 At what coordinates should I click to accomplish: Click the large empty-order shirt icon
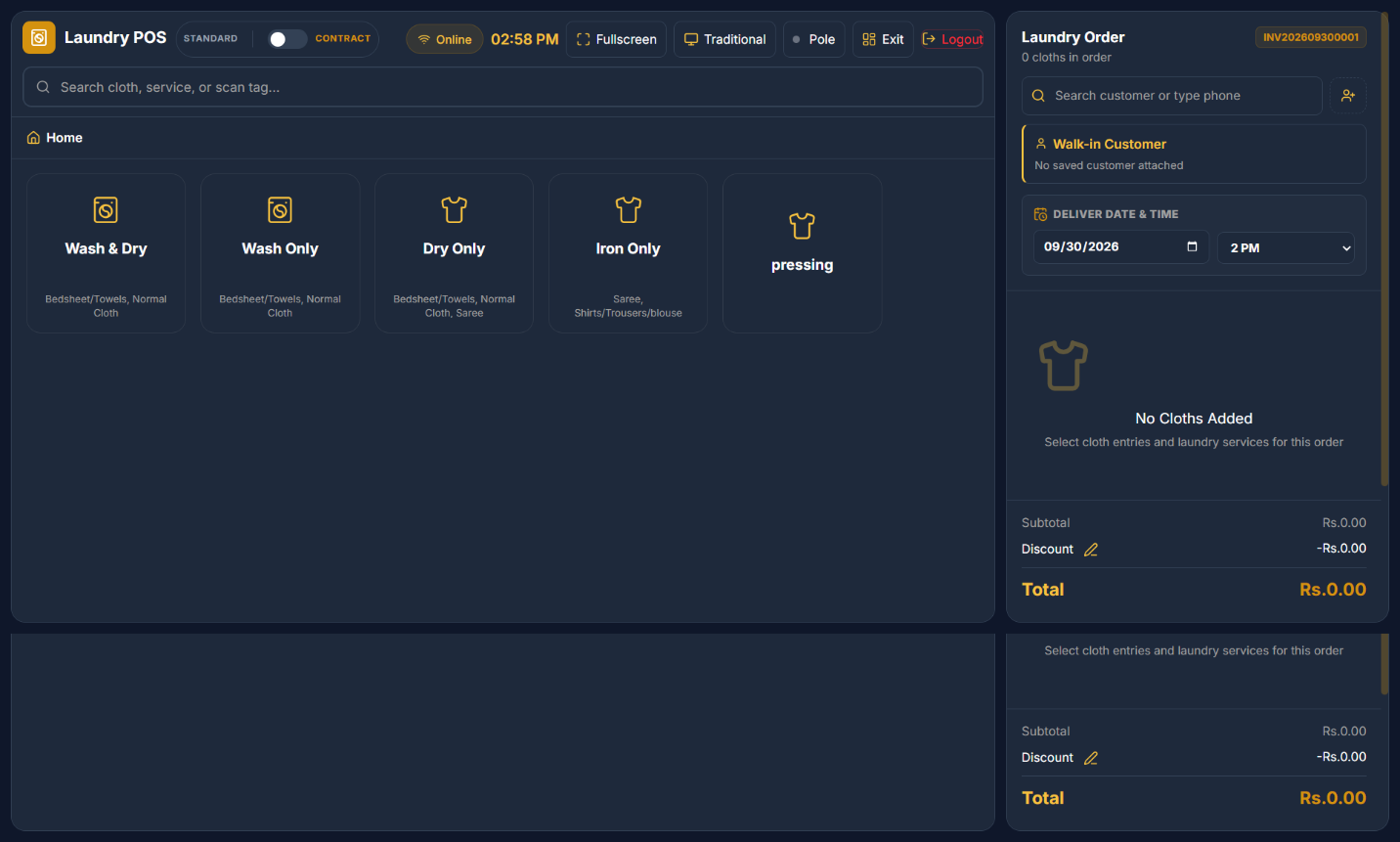pos(1064,366)
